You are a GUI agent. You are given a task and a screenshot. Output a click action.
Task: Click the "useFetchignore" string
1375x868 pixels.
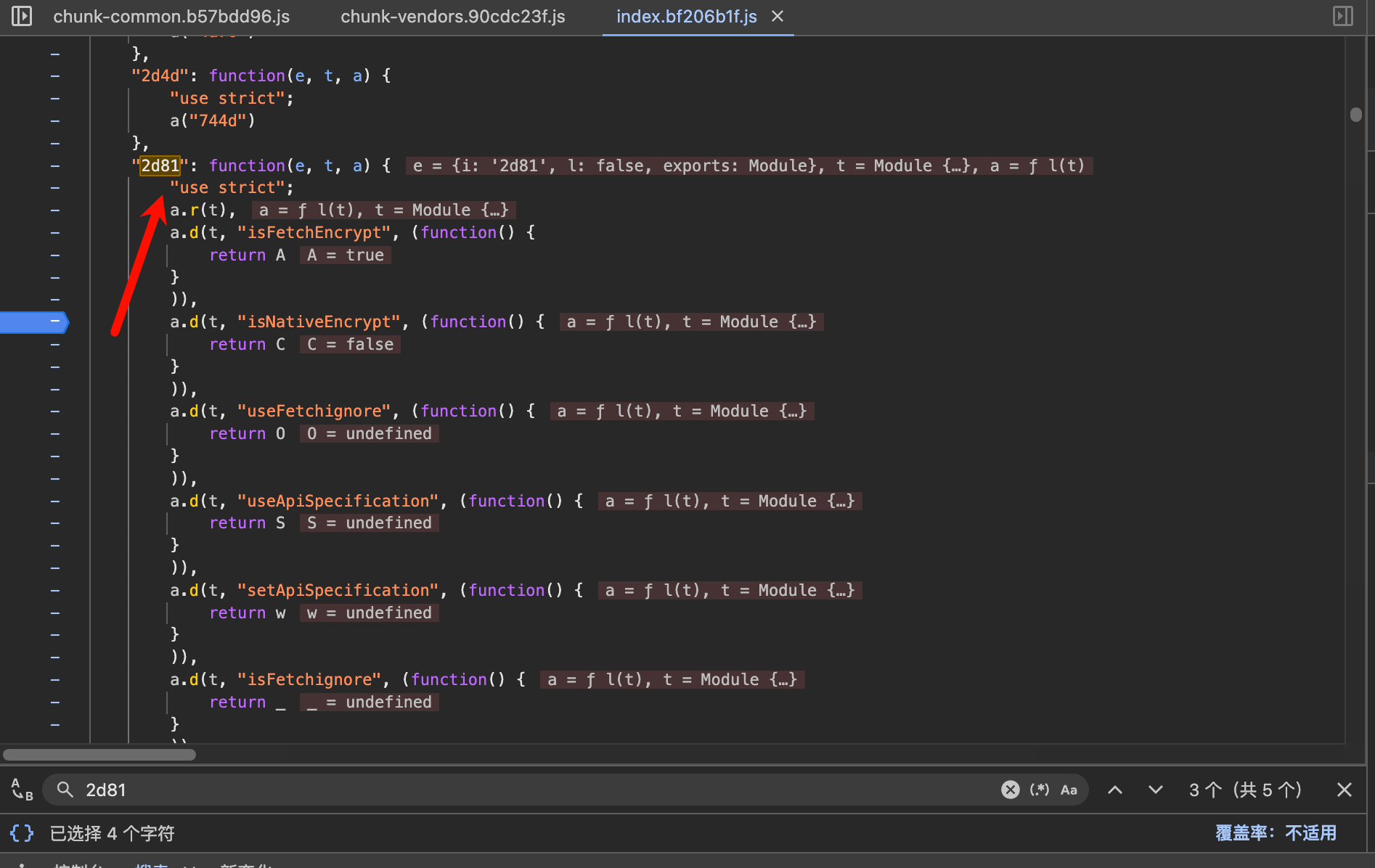pyautogui.click(x=314, y=412)
